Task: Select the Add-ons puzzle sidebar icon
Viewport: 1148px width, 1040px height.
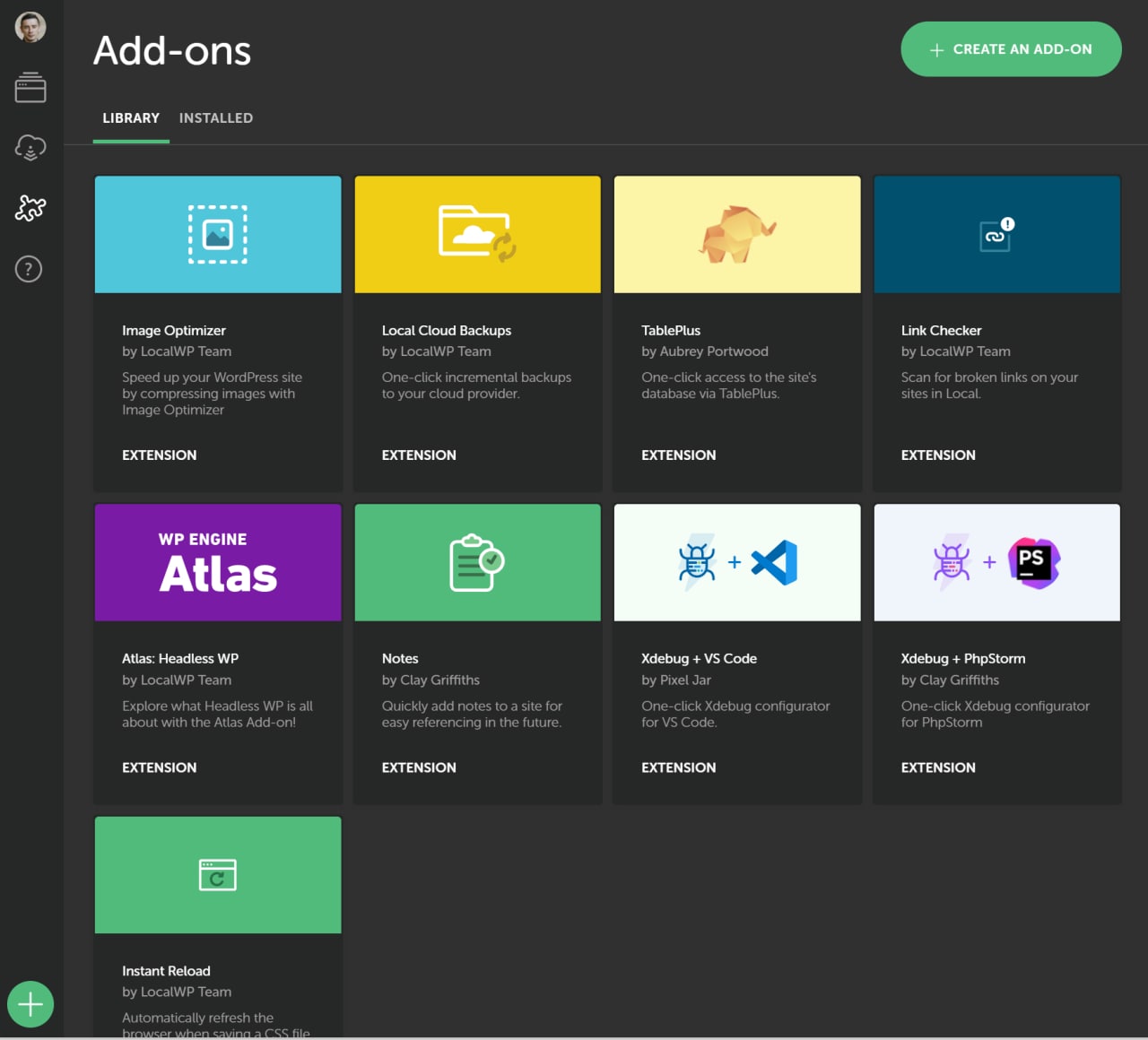Action: pos(30,208)
